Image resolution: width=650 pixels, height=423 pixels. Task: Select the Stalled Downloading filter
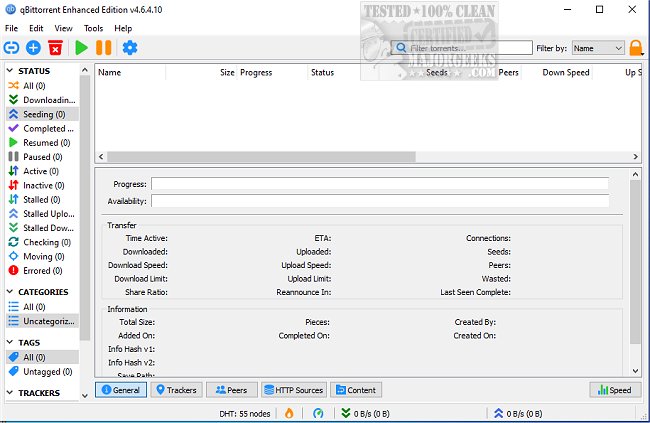[x=42, y=228]
